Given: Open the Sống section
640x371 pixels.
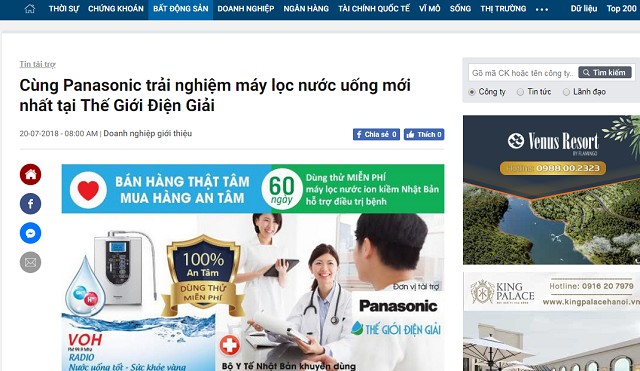Looking at the screenshot, I should (460, 9).
